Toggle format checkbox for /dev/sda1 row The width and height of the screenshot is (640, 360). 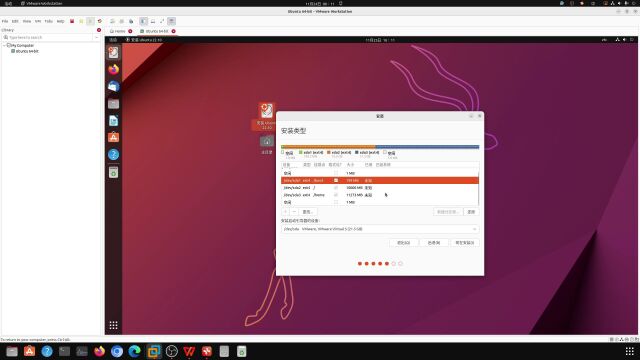point(336,180)
